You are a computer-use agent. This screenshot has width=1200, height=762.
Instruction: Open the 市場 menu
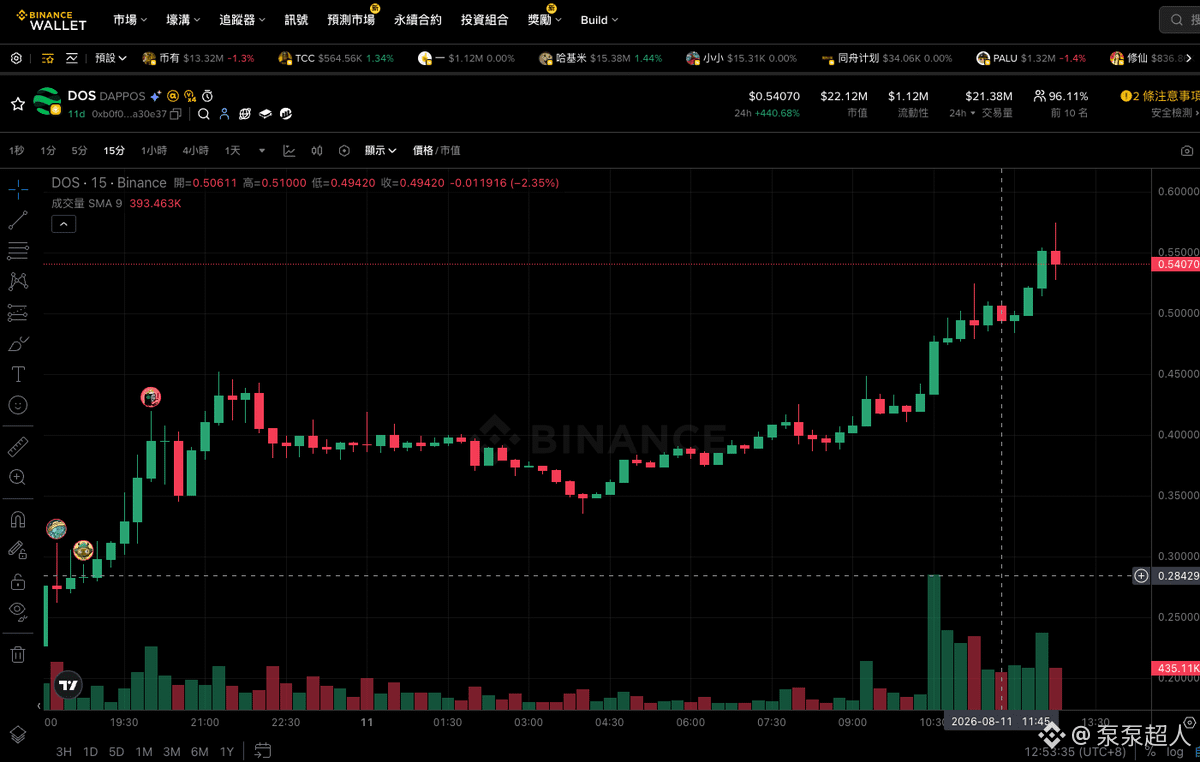(x=130, y=20)
